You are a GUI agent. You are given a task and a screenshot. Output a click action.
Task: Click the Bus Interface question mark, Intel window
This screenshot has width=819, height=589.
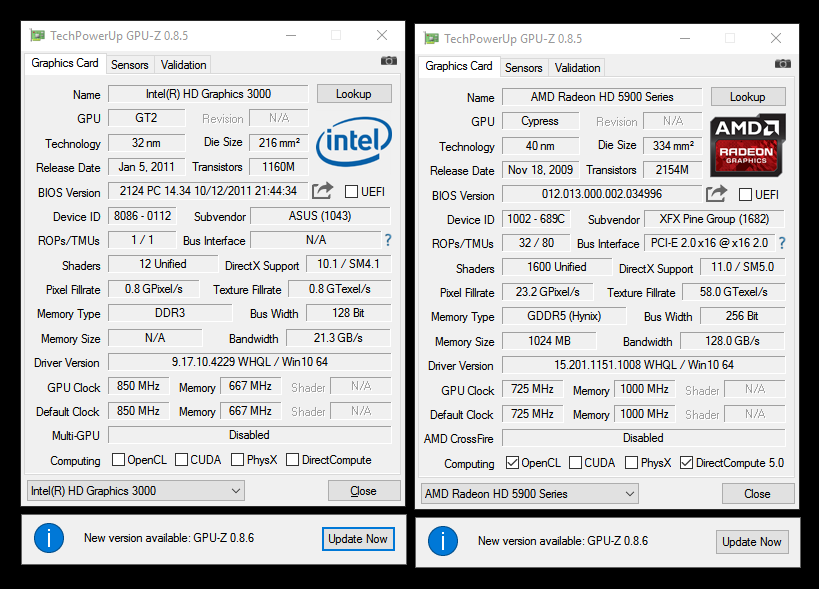coord(388,240)
